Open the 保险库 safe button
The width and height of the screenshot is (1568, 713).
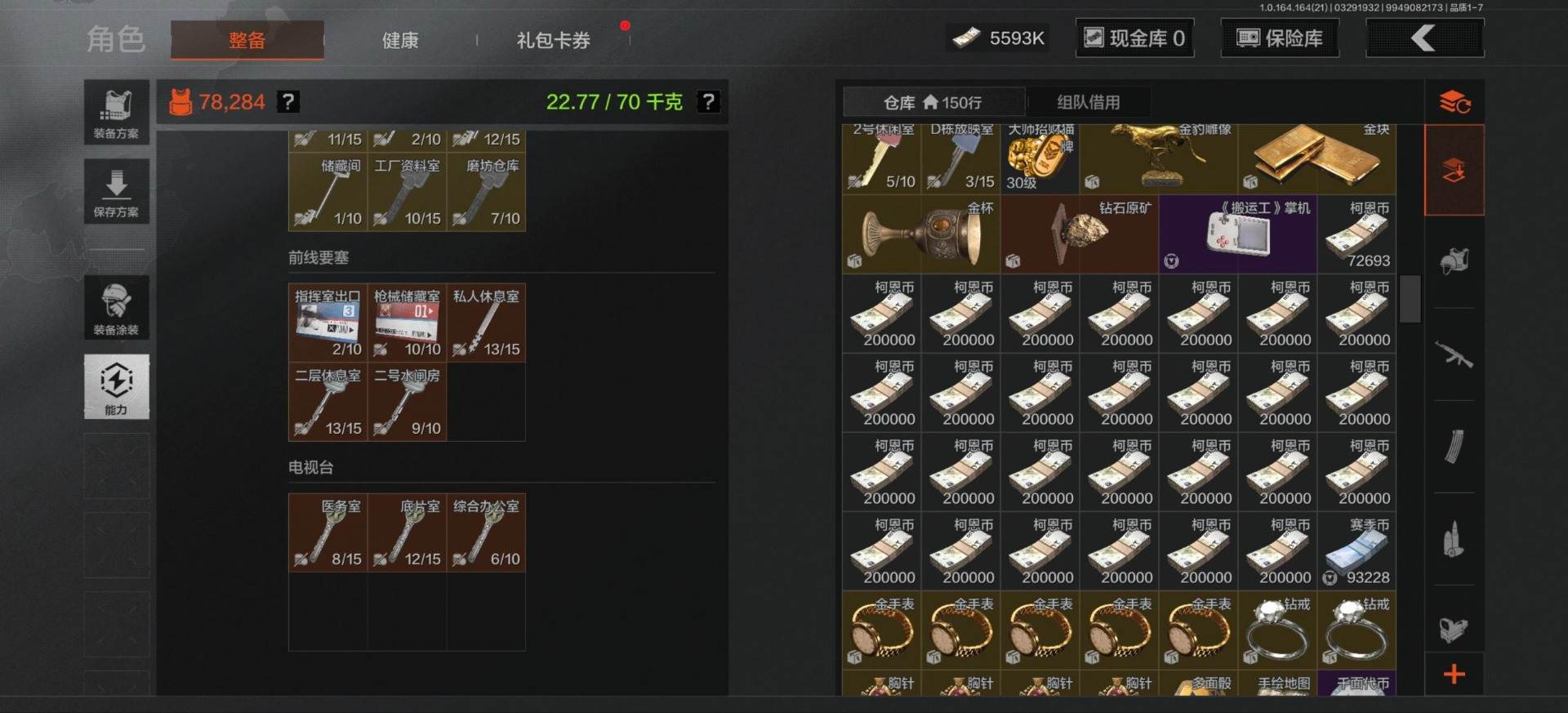(1280, 38)
